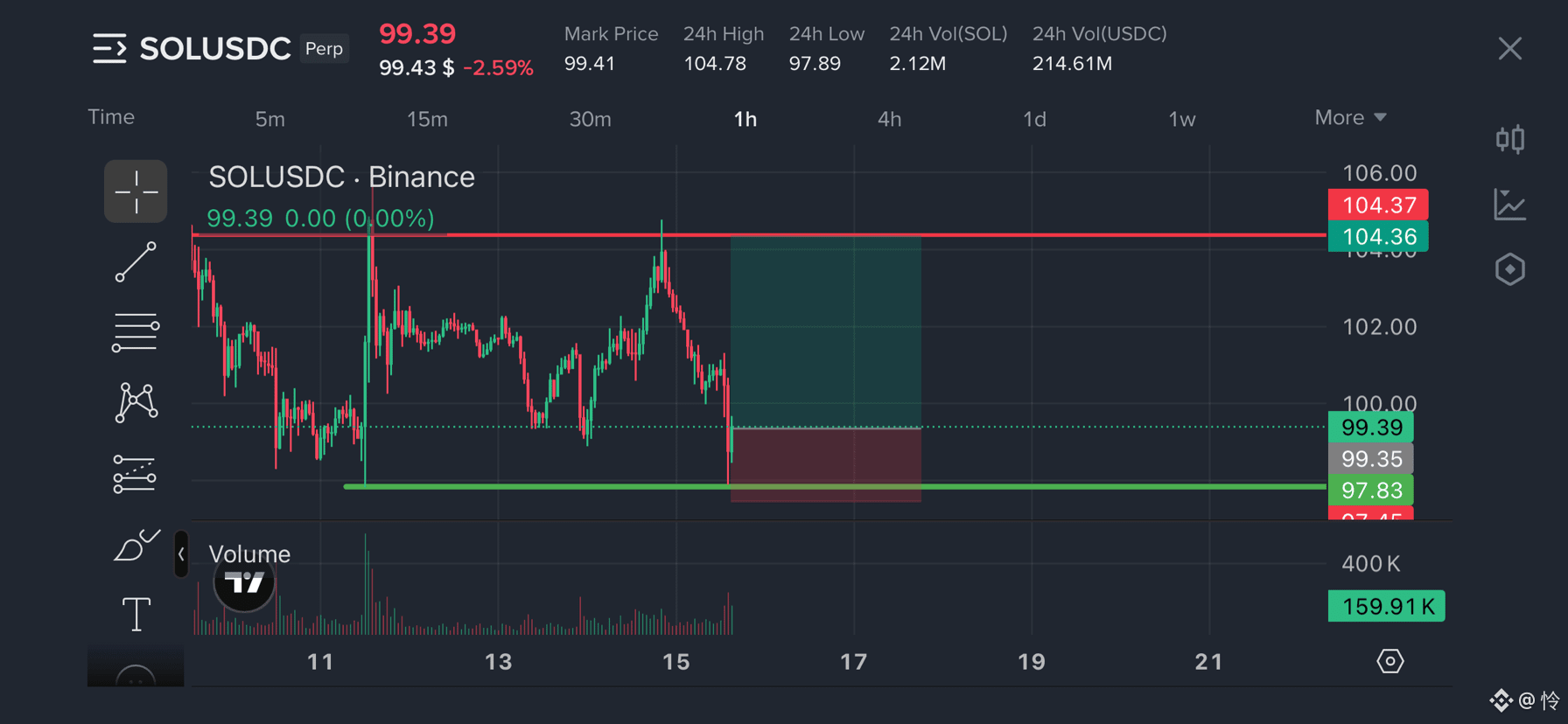This screenshot has width=1568, height=724.
Task: Select the crosshair cursor tool
Action: point(136,191)
